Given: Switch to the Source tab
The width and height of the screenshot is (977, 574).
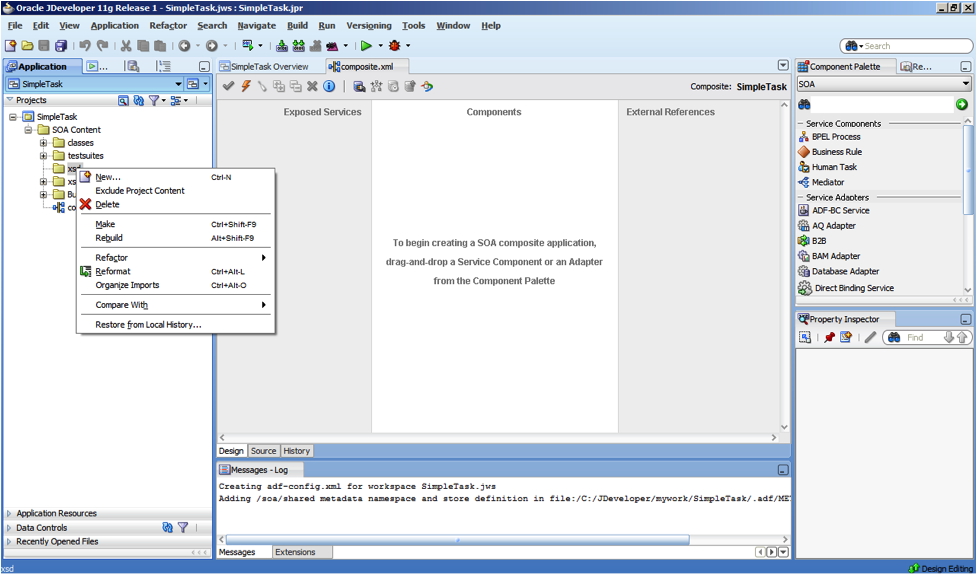Looking at the screenshot, I should [x=263, y=451].
